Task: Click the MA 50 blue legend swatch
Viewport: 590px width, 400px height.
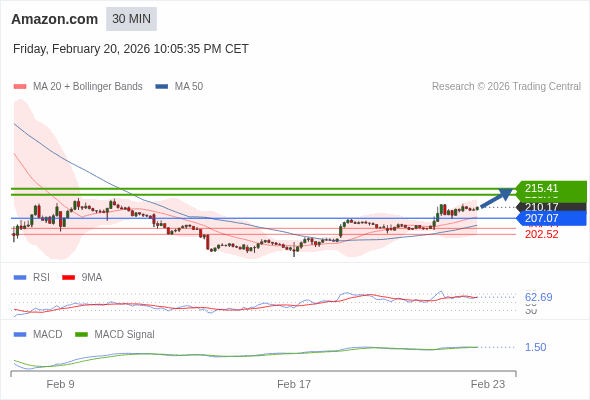Action: pyautogui.click(x=161, y=87)
